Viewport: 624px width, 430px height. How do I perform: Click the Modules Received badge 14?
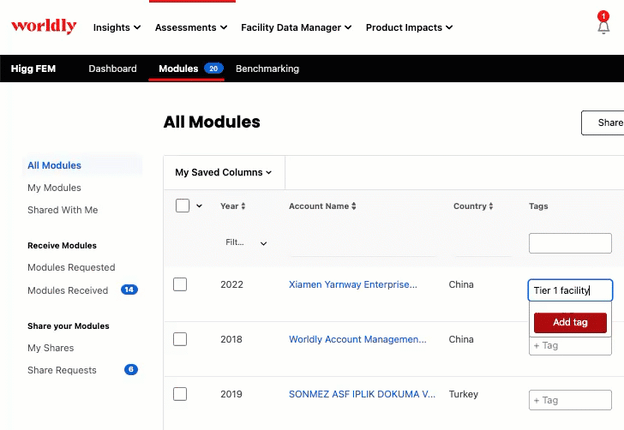(x=129, y=290)
